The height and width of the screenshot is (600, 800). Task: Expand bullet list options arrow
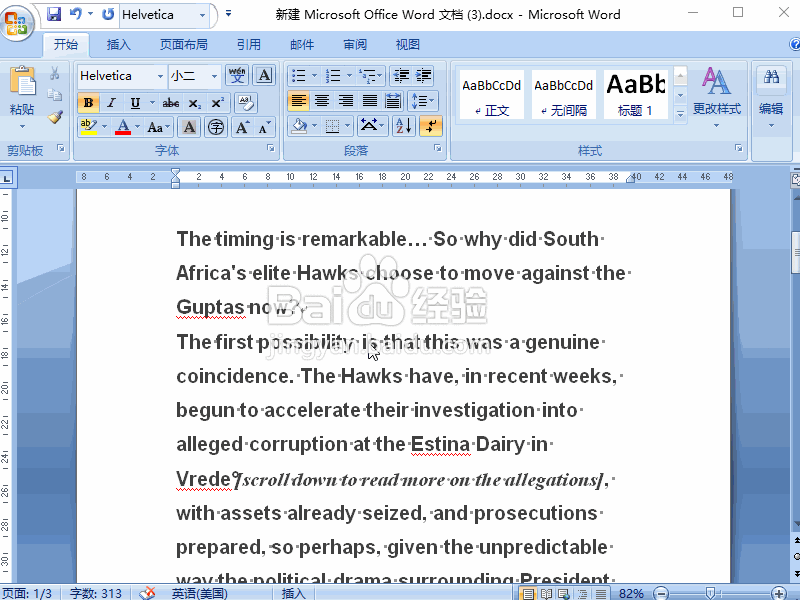point(314,76)
